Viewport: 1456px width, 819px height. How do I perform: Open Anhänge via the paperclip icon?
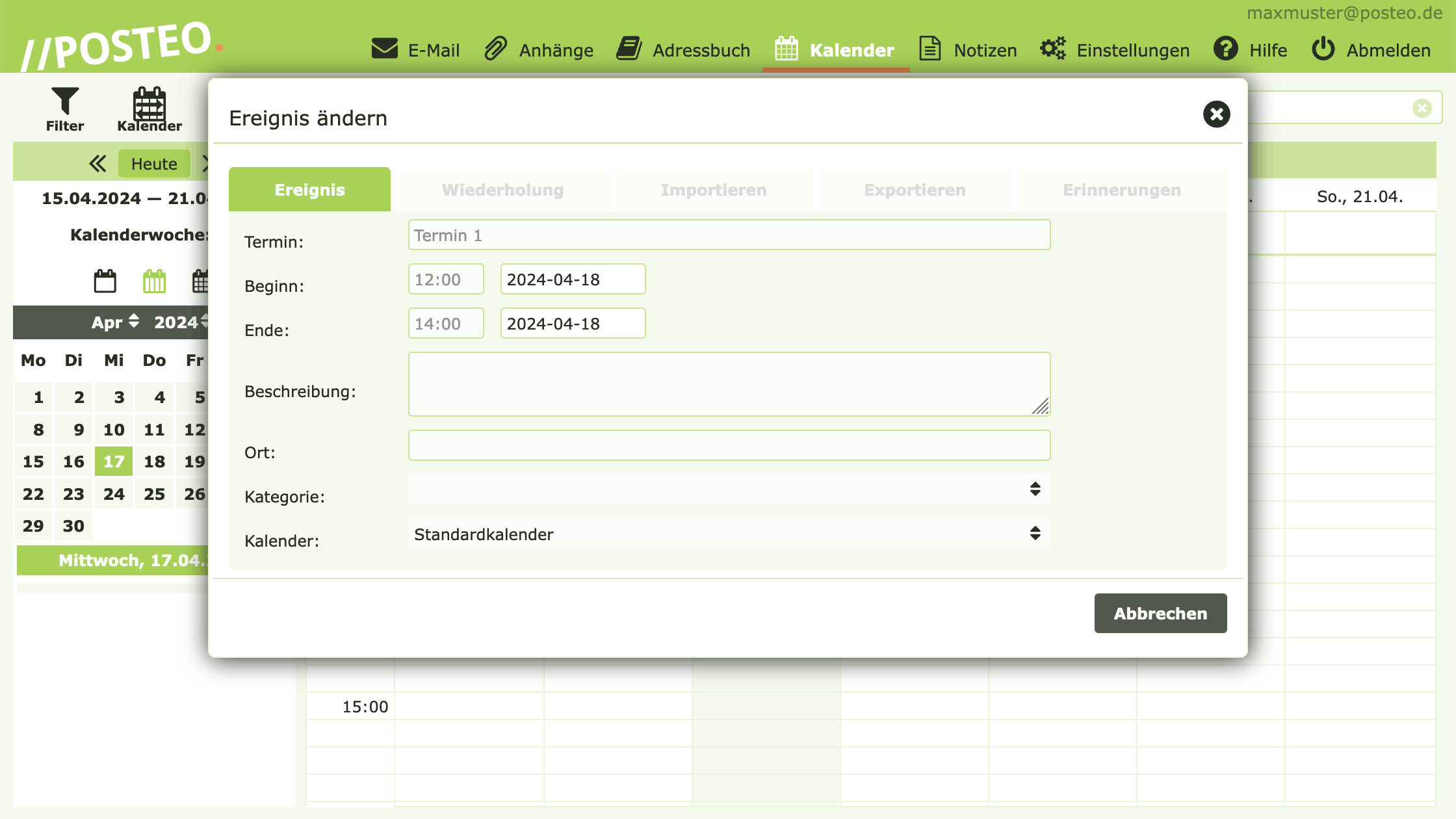tap(495, 49)
